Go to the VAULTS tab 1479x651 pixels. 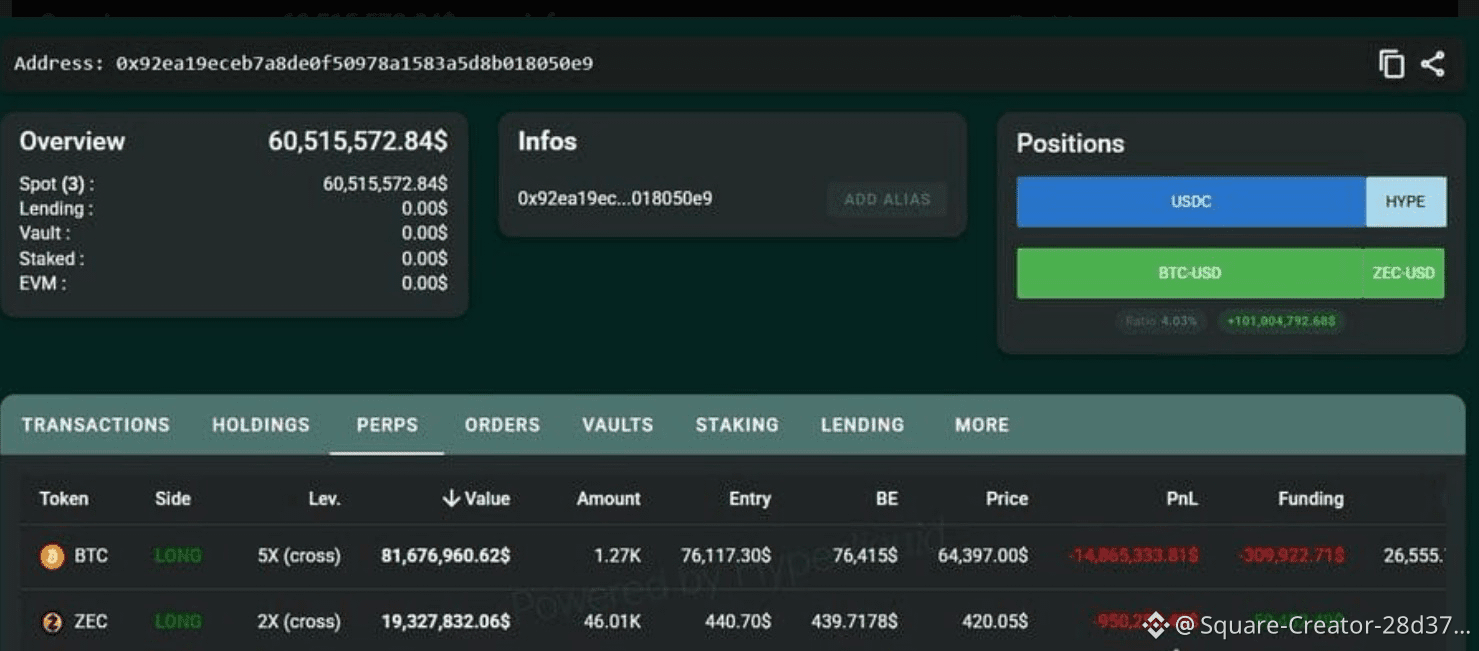(x=618, y=425)
